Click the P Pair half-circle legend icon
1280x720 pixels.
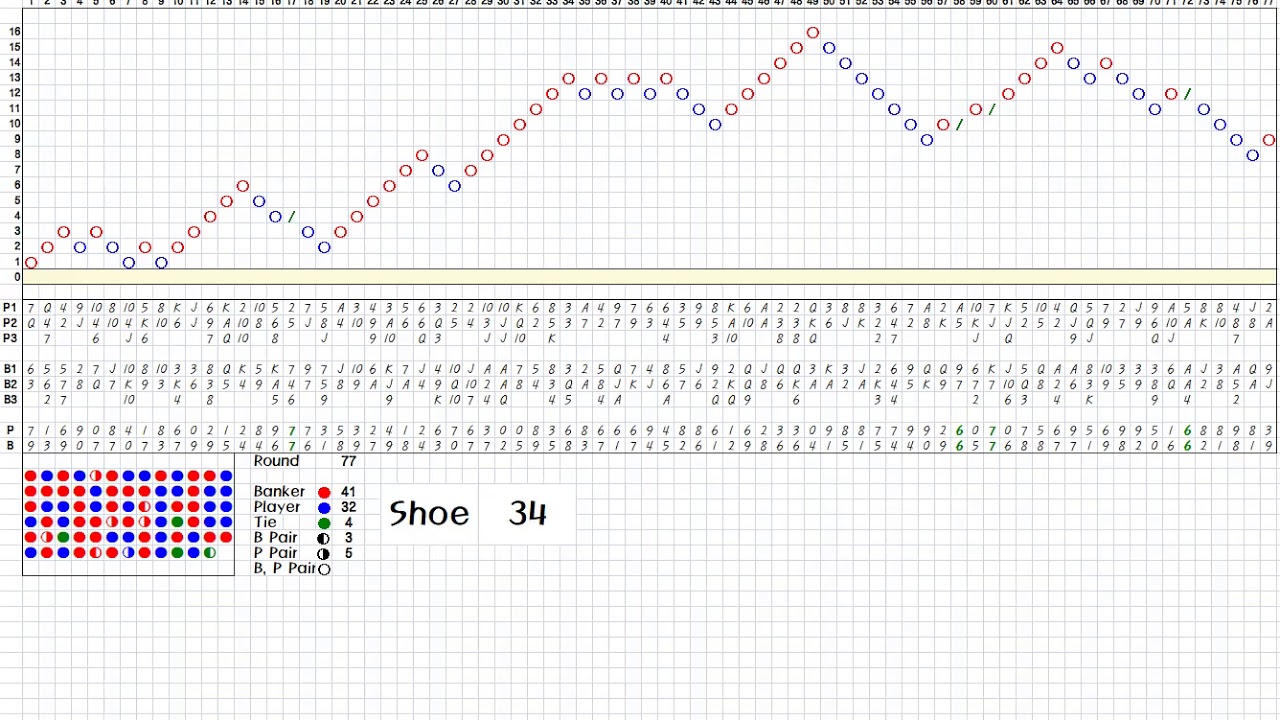point(323,554)
